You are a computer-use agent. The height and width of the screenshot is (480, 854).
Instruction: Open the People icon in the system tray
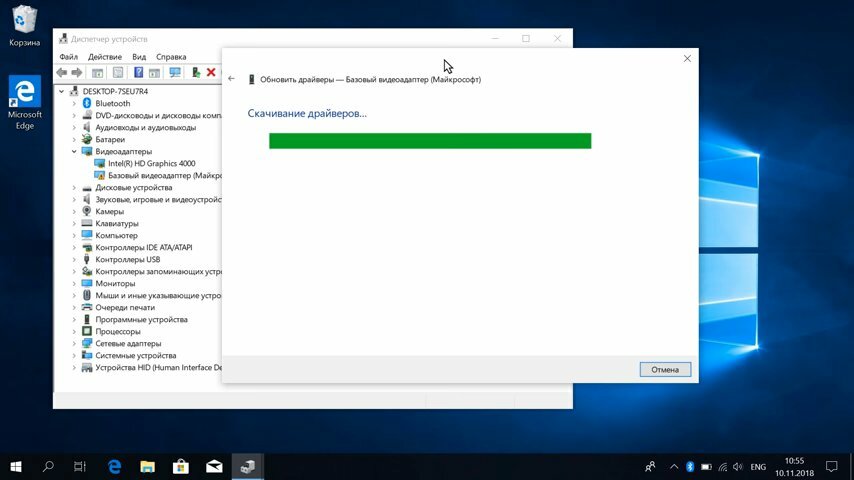[650, 467]
